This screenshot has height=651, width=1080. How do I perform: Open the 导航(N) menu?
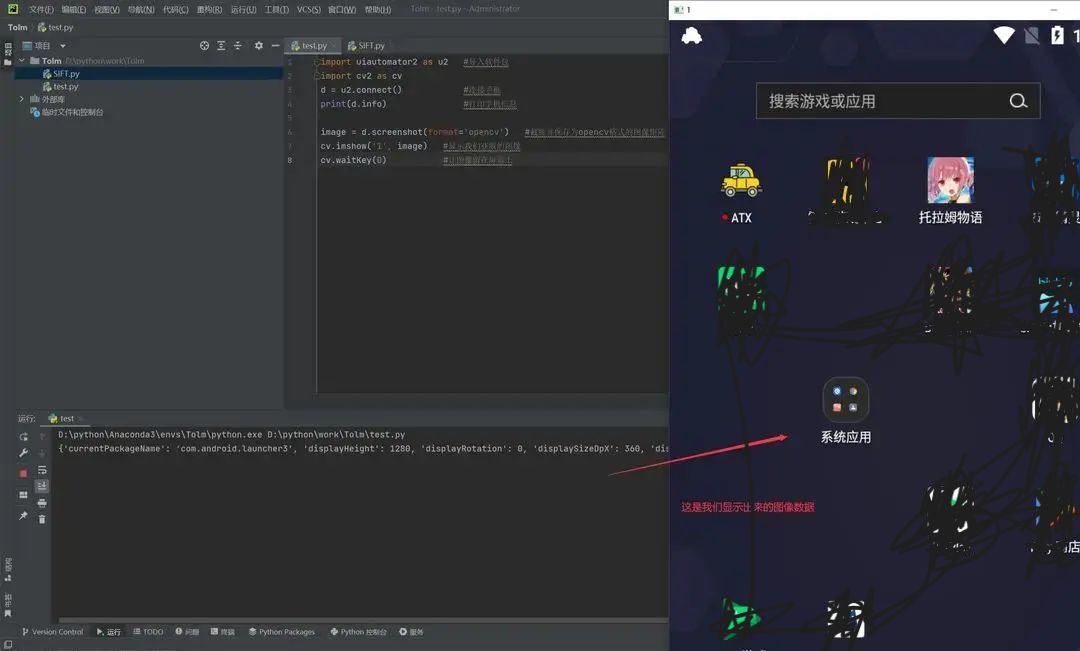click(141, 10)
